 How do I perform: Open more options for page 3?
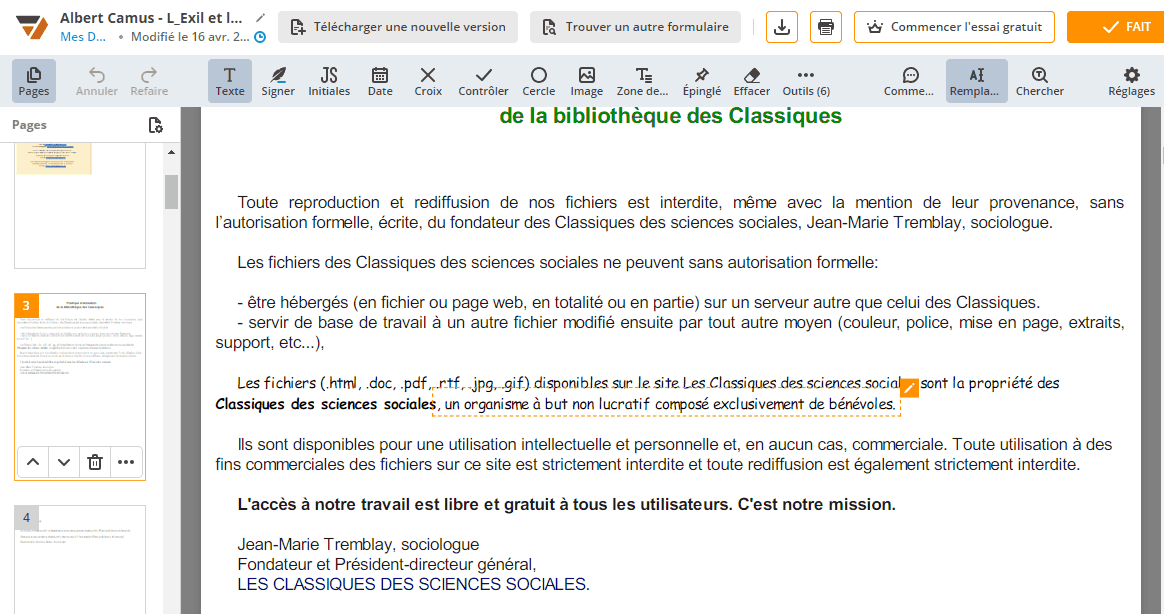coord(126,462)
